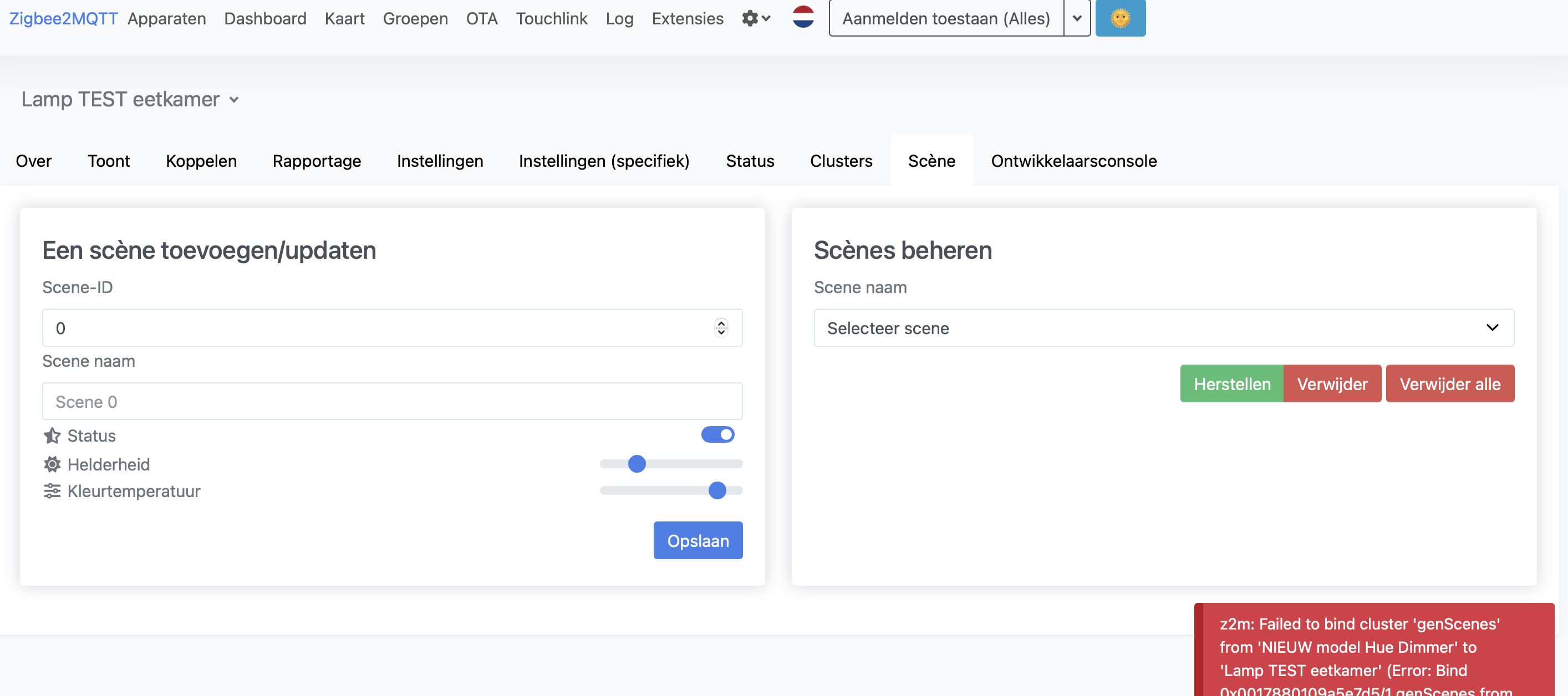1568x696 pixels.
Task: Click the Zigbee2MQTT home link
Action: 63,18
